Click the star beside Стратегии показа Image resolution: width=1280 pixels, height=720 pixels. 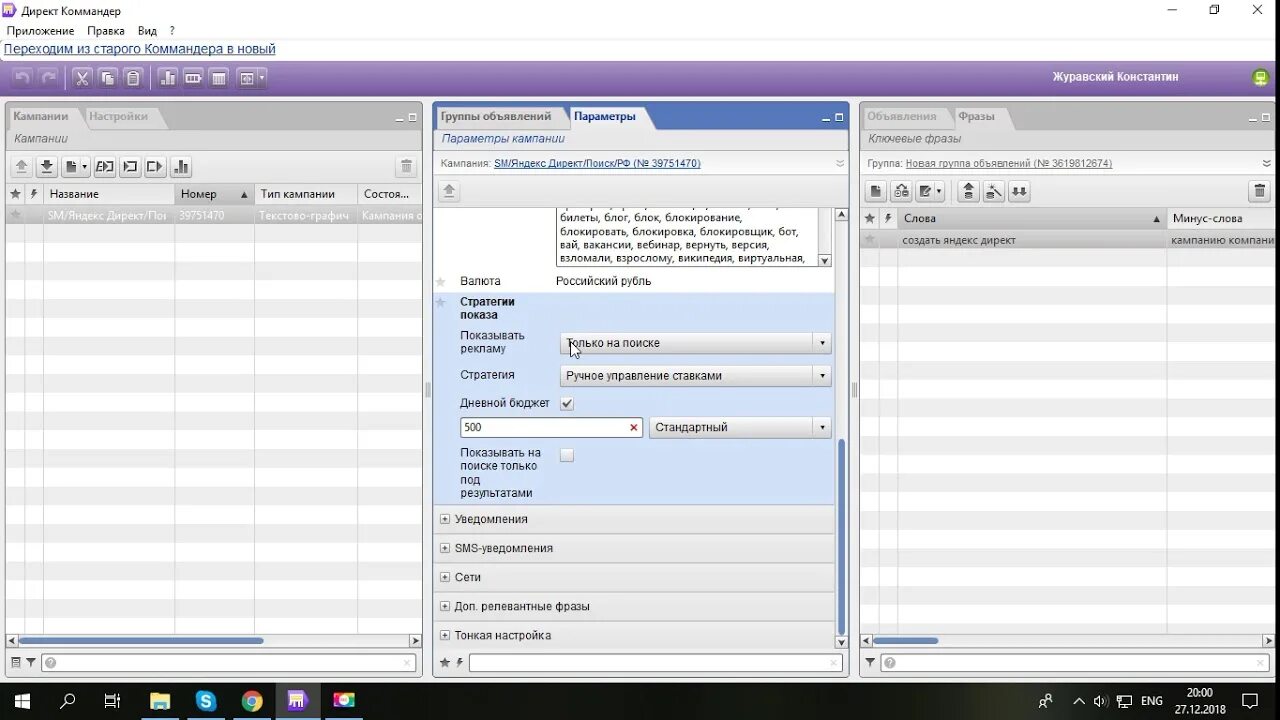click(440, 302)
